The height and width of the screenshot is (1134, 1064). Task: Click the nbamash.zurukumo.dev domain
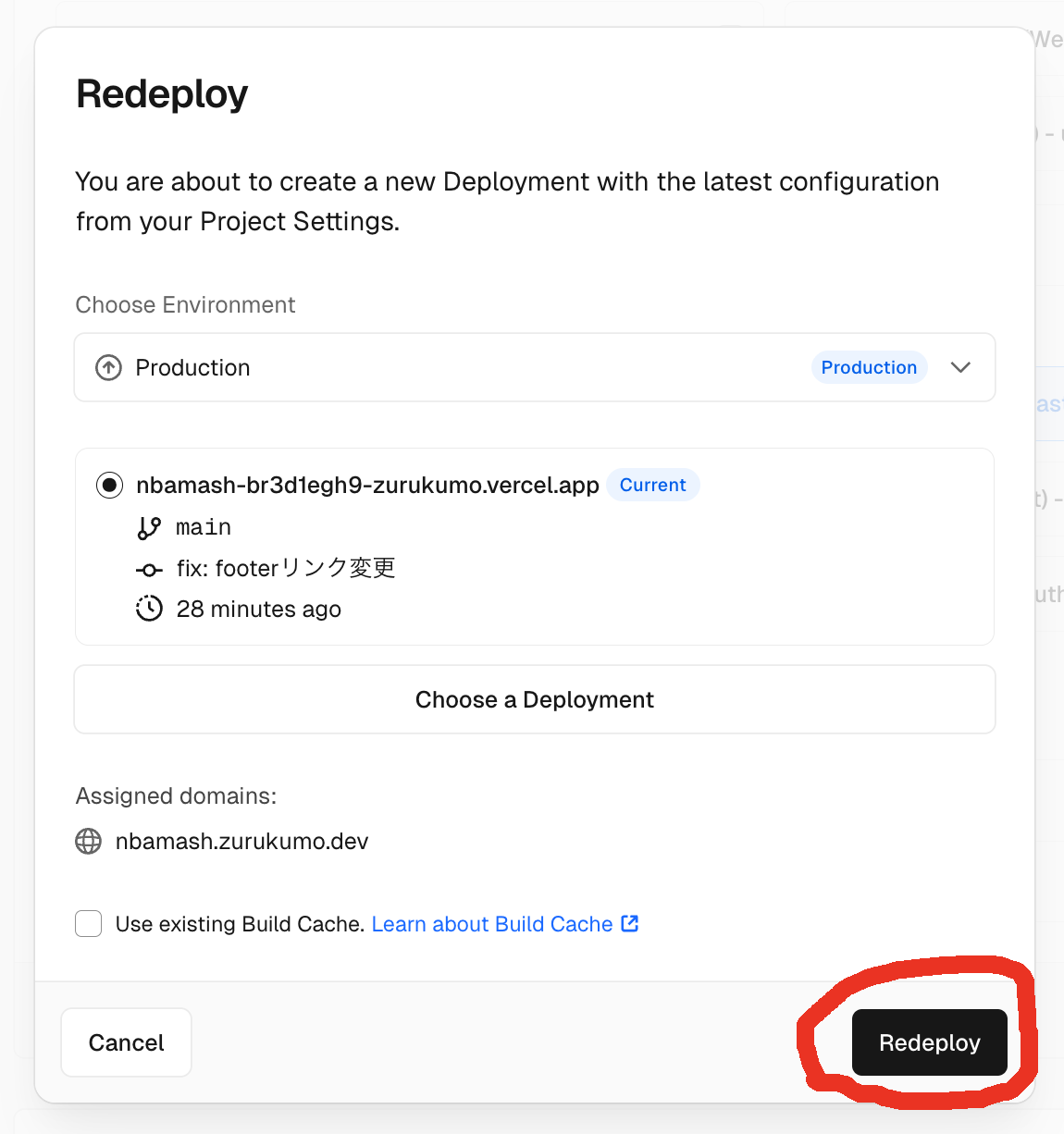[x=241, y=841]
